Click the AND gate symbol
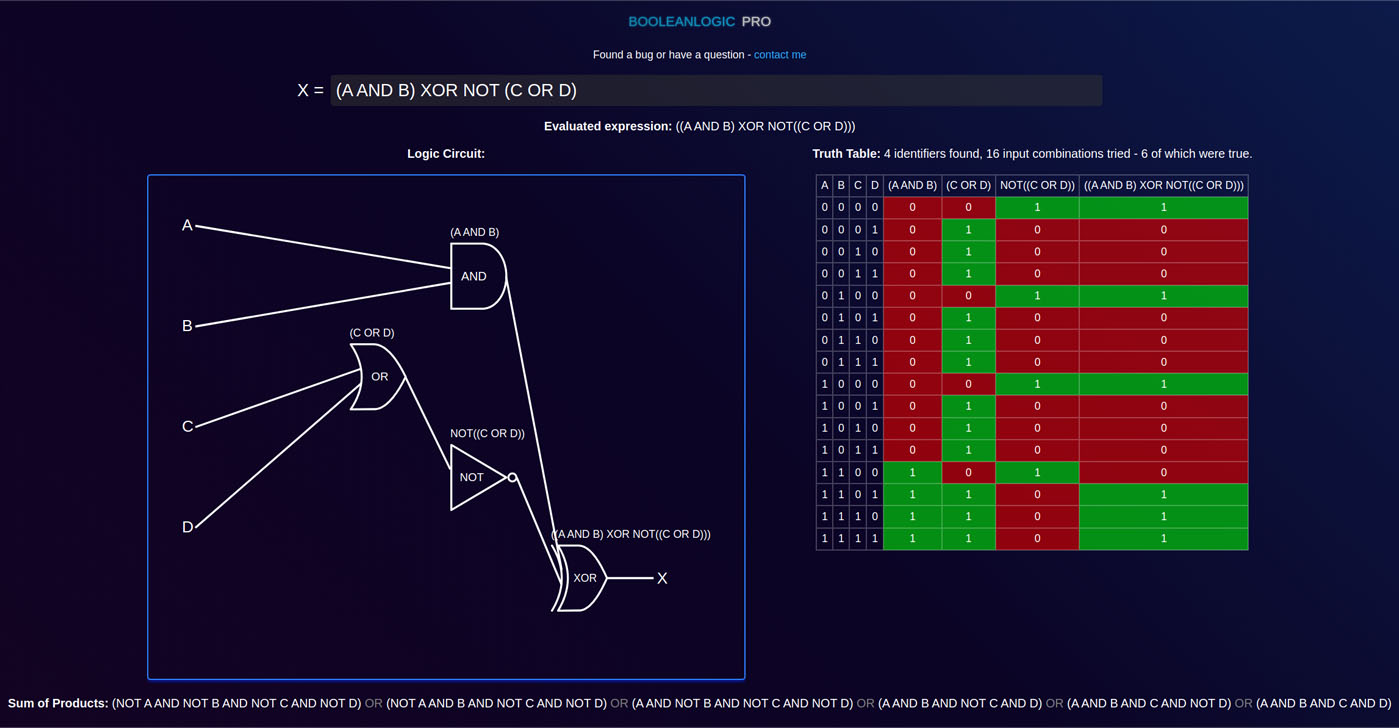The image size is (1399, 728). click(x=477, y=276)
